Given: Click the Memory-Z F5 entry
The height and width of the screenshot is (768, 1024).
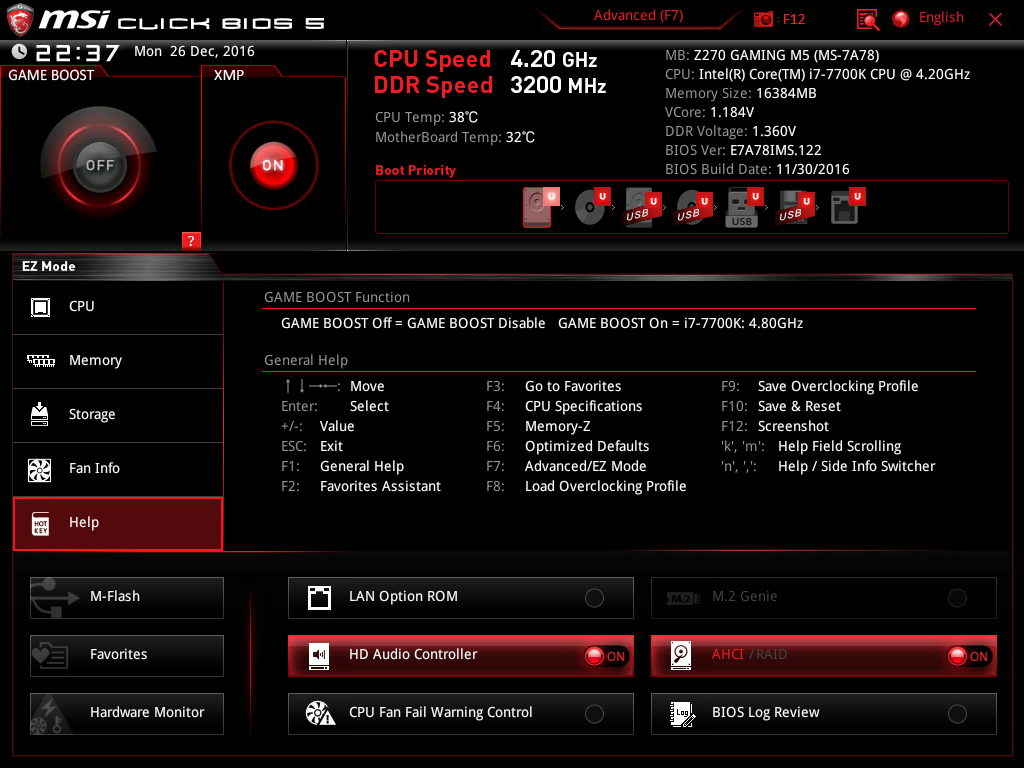Looking at the screenshot, I should [x=538, y=426].
